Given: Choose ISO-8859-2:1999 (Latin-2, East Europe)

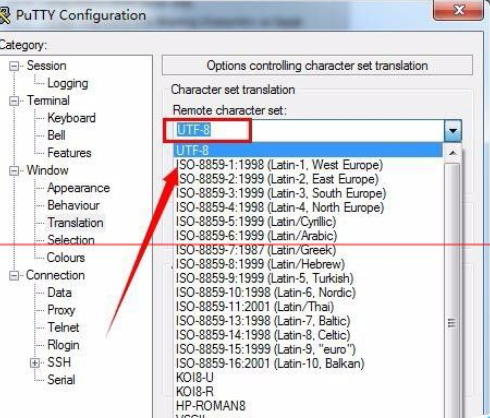Looking at the screenshot, I should 277,179.
